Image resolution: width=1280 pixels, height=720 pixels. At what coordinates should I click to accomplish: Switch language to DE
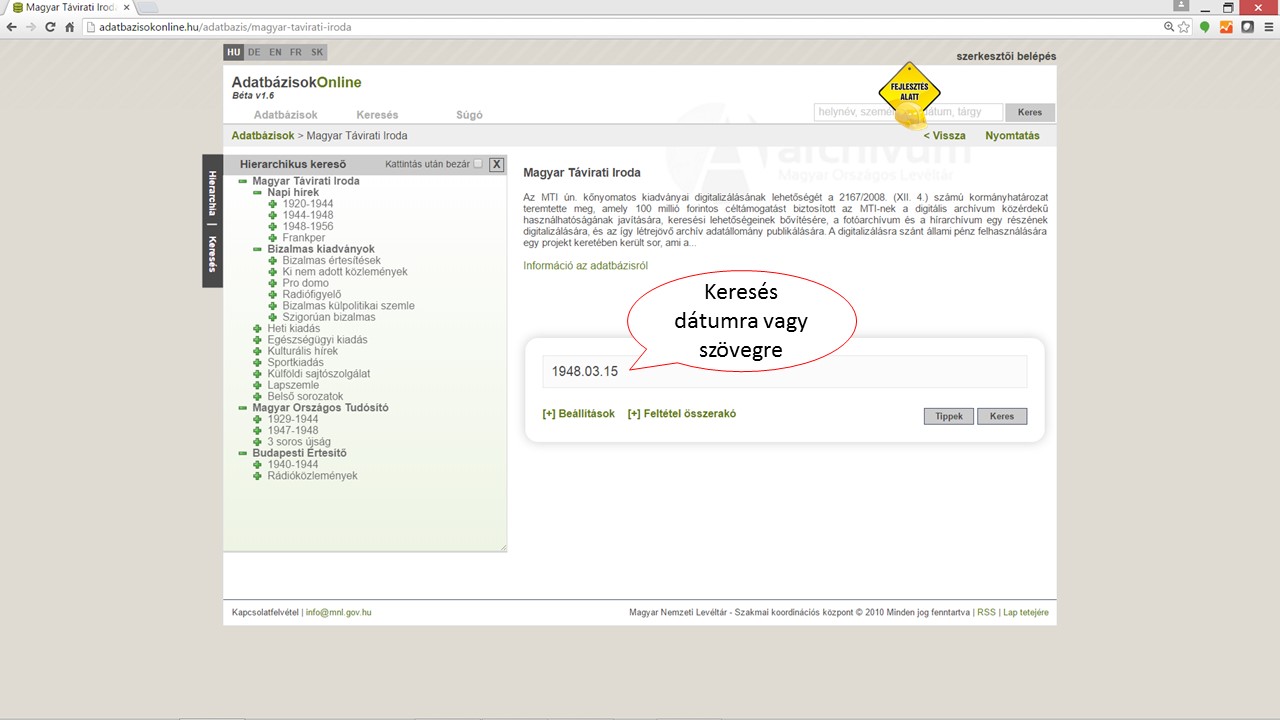(254, 52)
